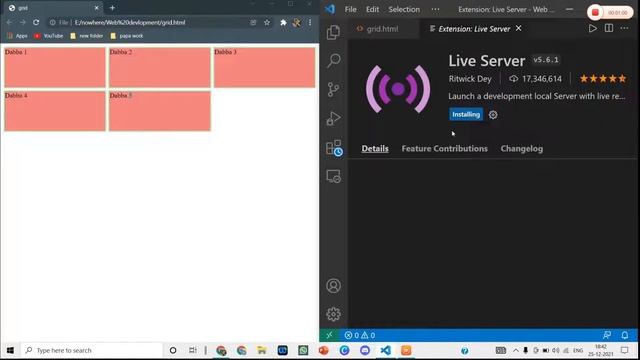
Task: Open 'papa work' bookmark folder
Action: (127, 36)
